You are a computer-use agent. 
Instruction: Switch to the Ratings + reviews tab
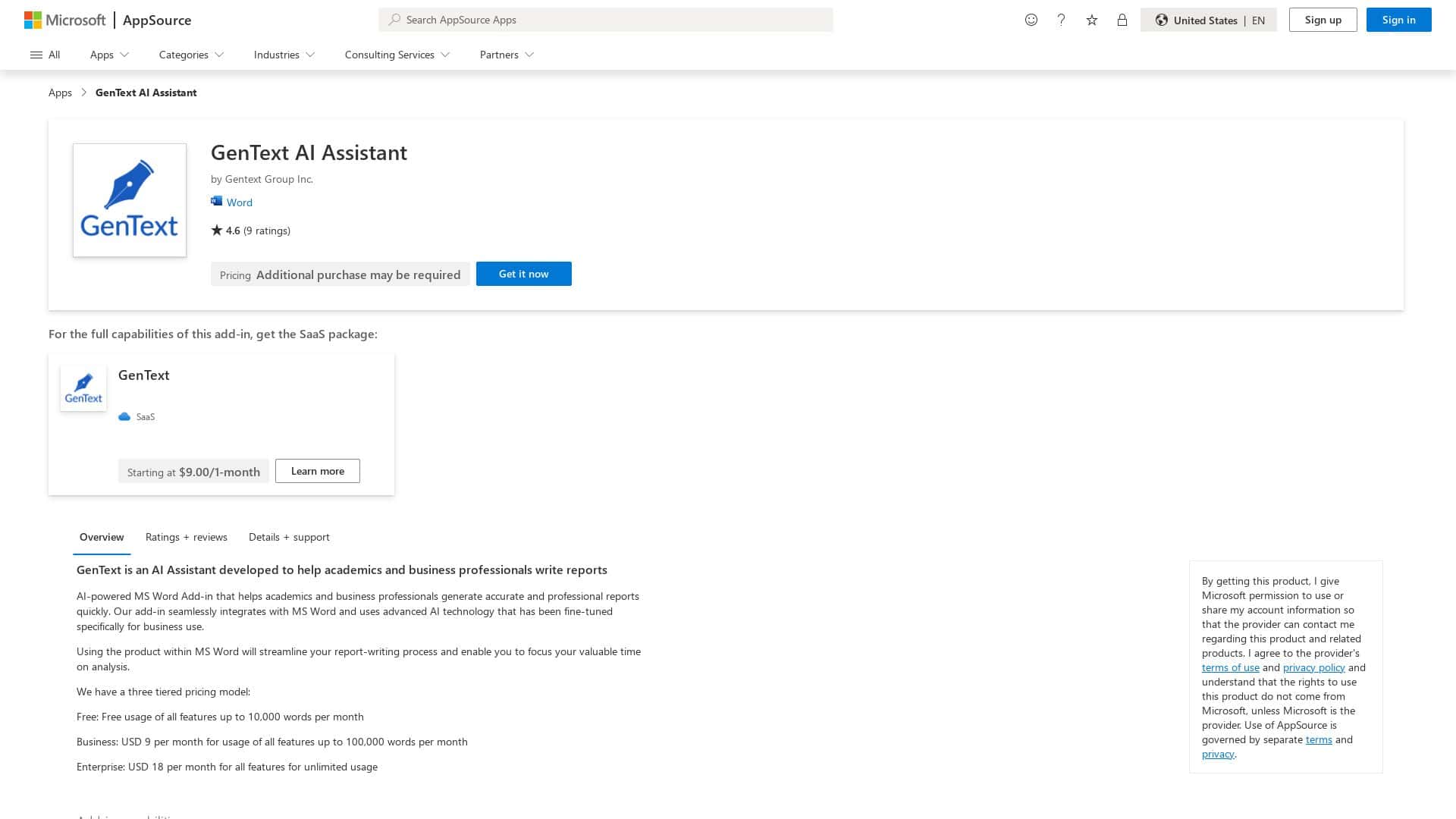click(186, 537)
